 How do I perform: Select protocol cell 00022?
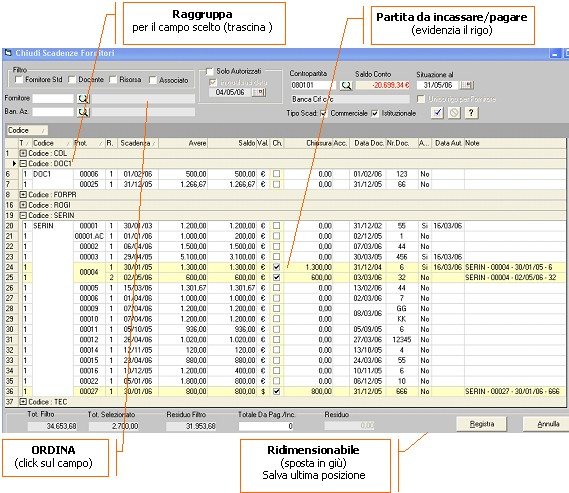pyautogui.click(x=89, y=381)
